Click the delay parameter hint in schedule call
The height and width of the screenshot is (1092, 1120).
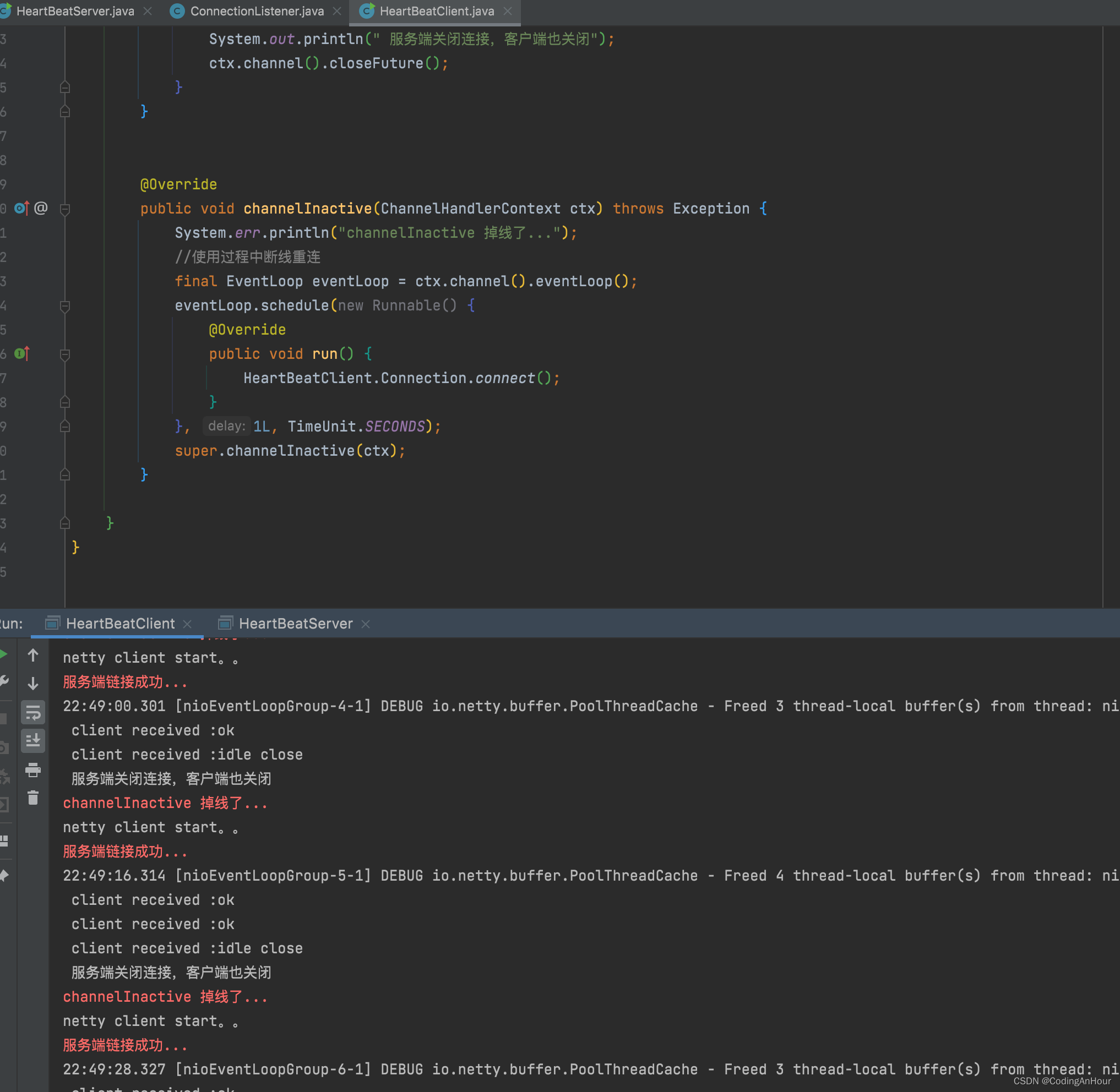click(226, 425)
